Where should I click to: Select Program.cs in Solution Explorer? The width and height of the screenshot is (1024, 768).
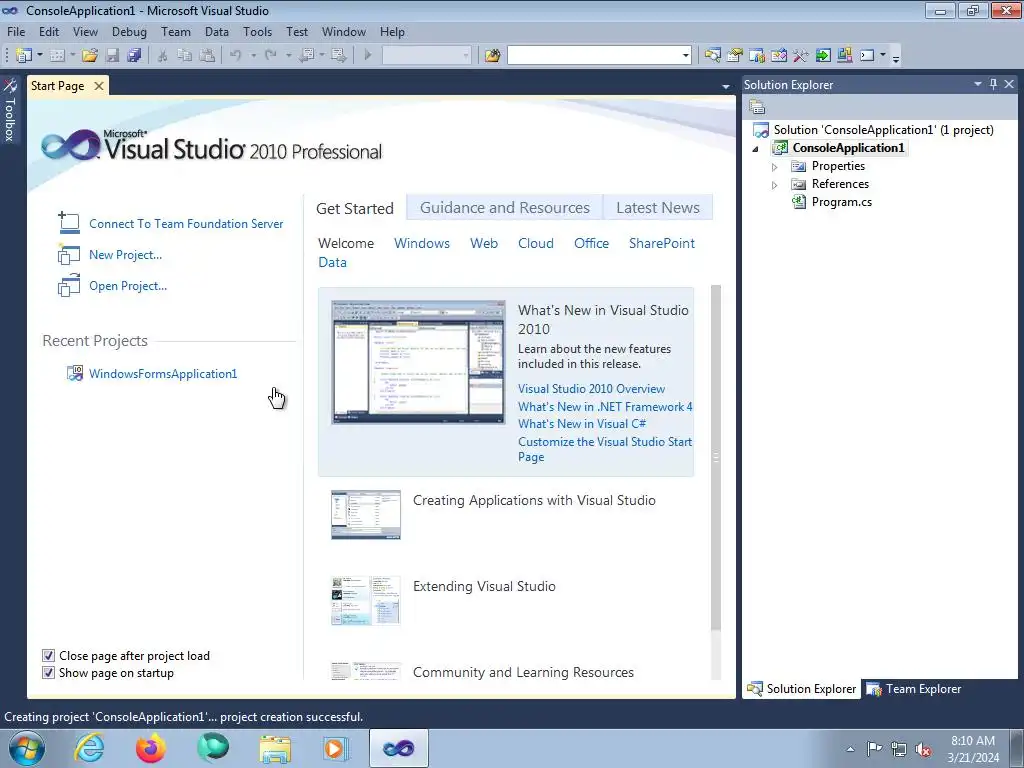tap(841, 202)
